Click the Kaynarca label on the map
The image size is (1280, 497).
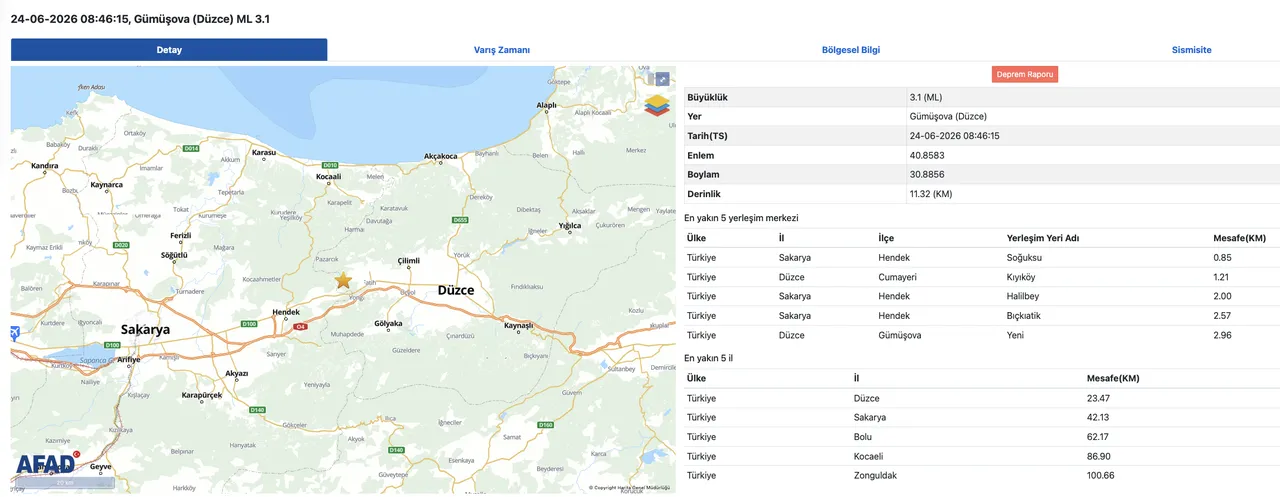tap(107, 185)
